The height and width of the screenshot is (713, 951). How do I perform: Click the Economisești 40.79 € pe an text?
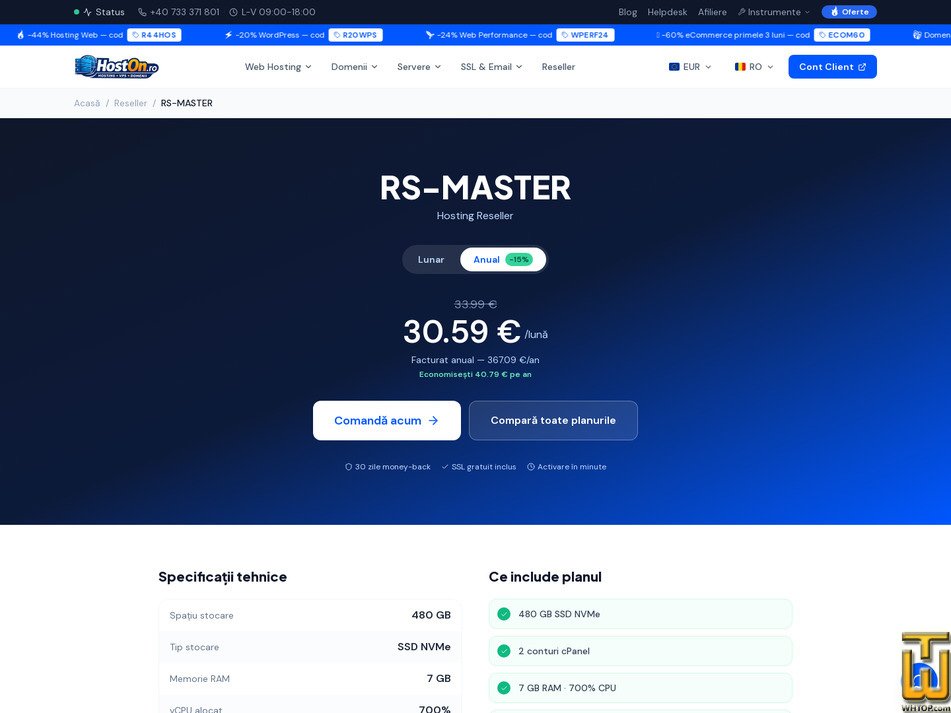tap(476, 375)
